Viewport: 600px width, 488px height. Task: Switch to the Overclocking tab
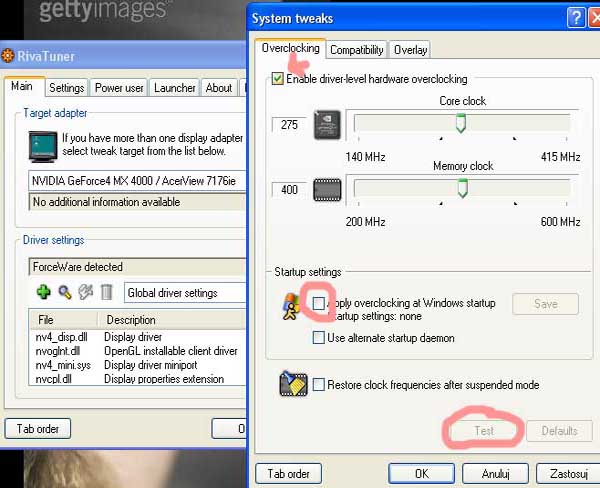(x=290, y=48)
